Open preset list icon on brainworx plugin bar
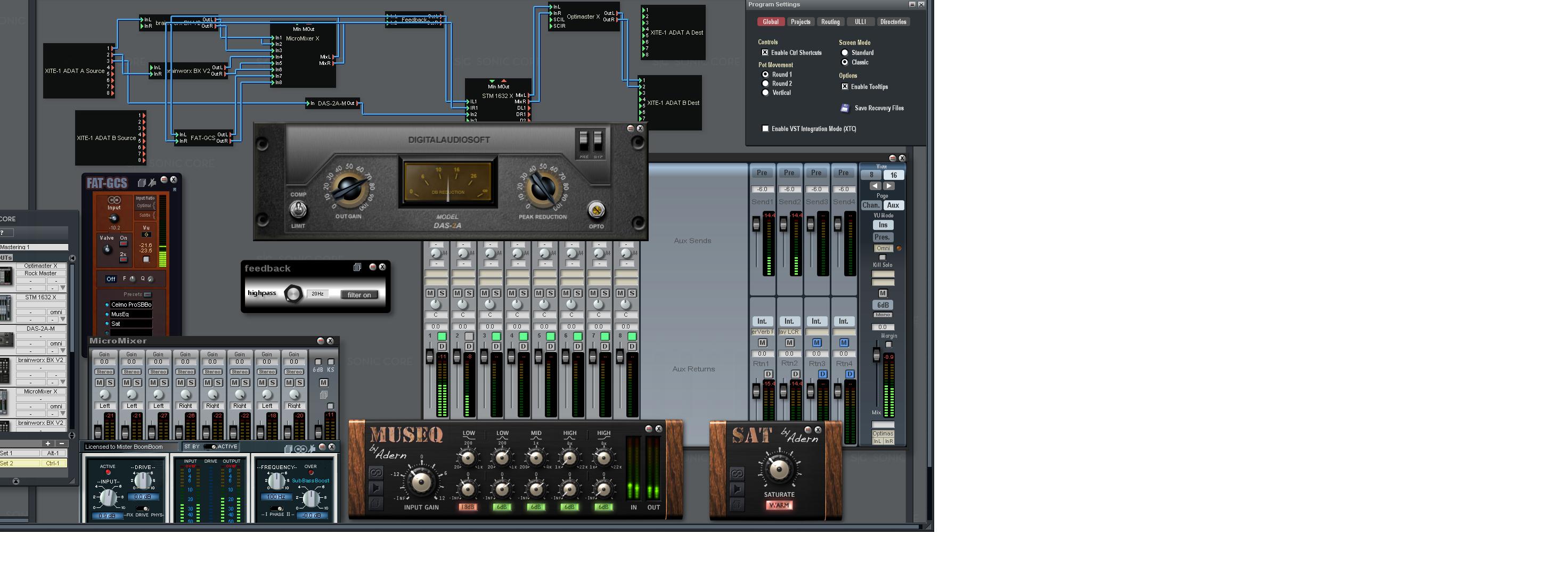 [x=289, y=448]
